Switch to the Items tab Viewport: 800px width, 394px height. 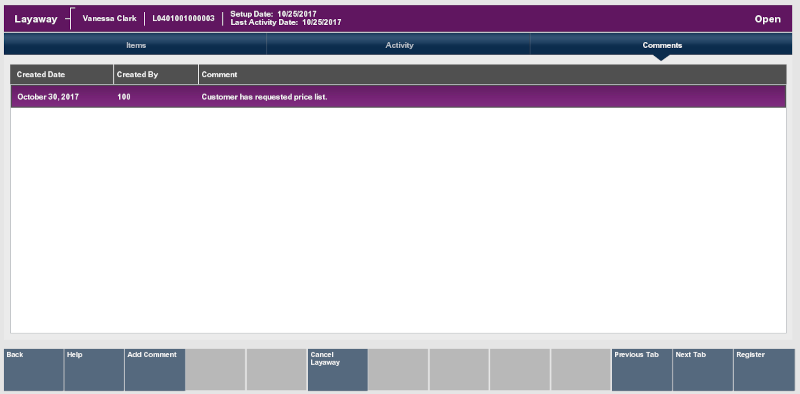(136, 45)
